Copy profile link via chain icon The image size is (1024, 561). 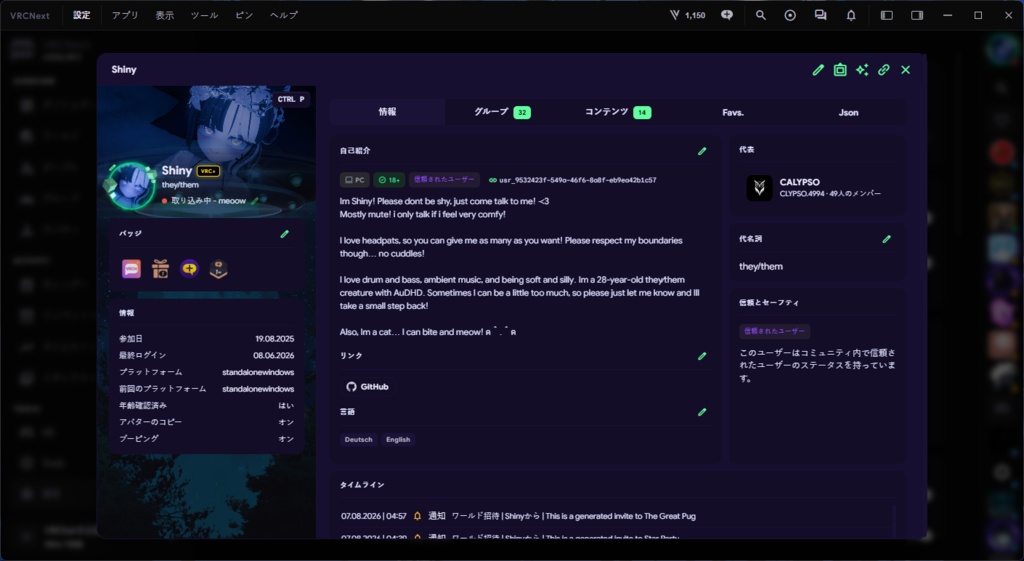(x=884, y=70)
